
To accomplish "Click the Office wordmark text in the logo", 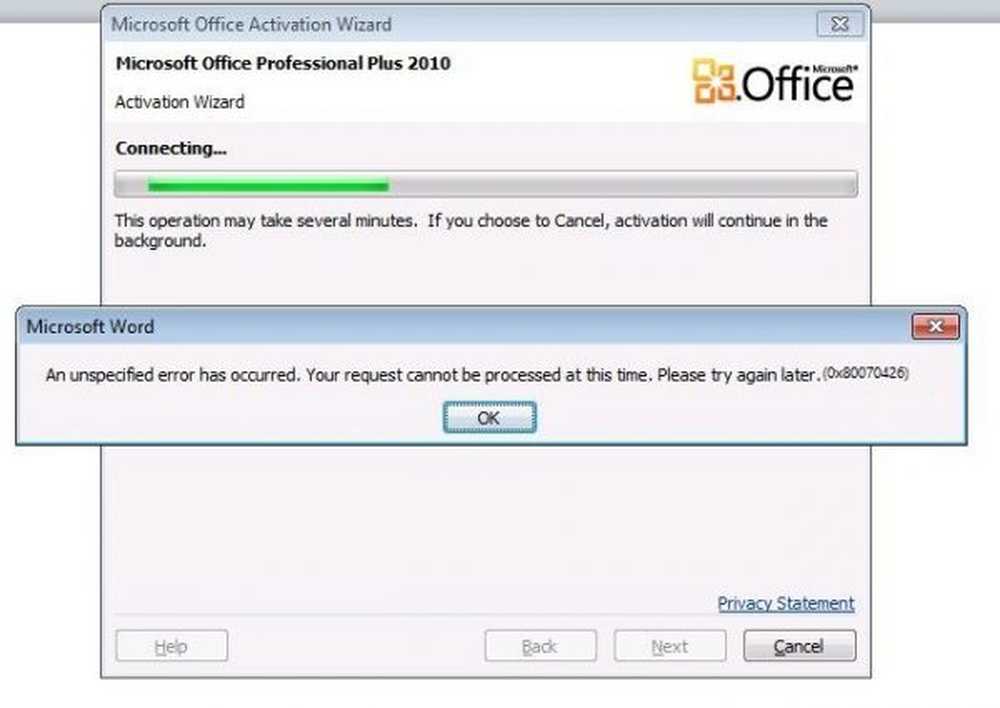I will tap(798, 84).
